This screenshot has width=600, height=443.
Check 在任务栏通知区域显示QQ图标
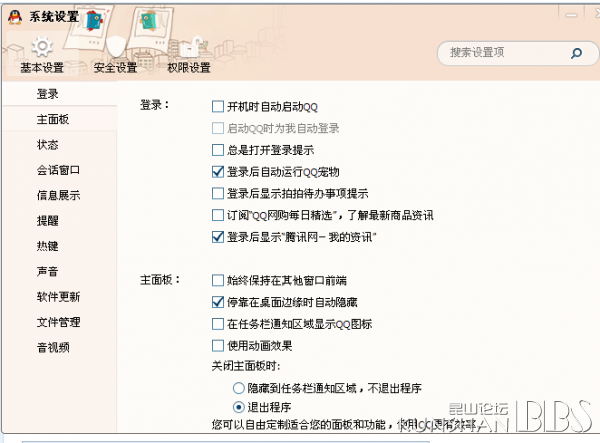(x=218, y=324)
